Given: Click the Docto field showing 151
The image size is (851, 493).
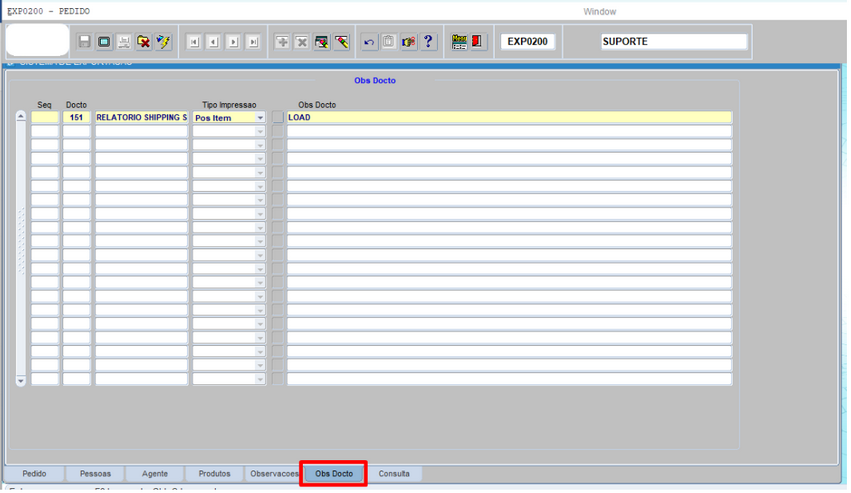Looking at the screenshot, I should click(x=77, y=118).
